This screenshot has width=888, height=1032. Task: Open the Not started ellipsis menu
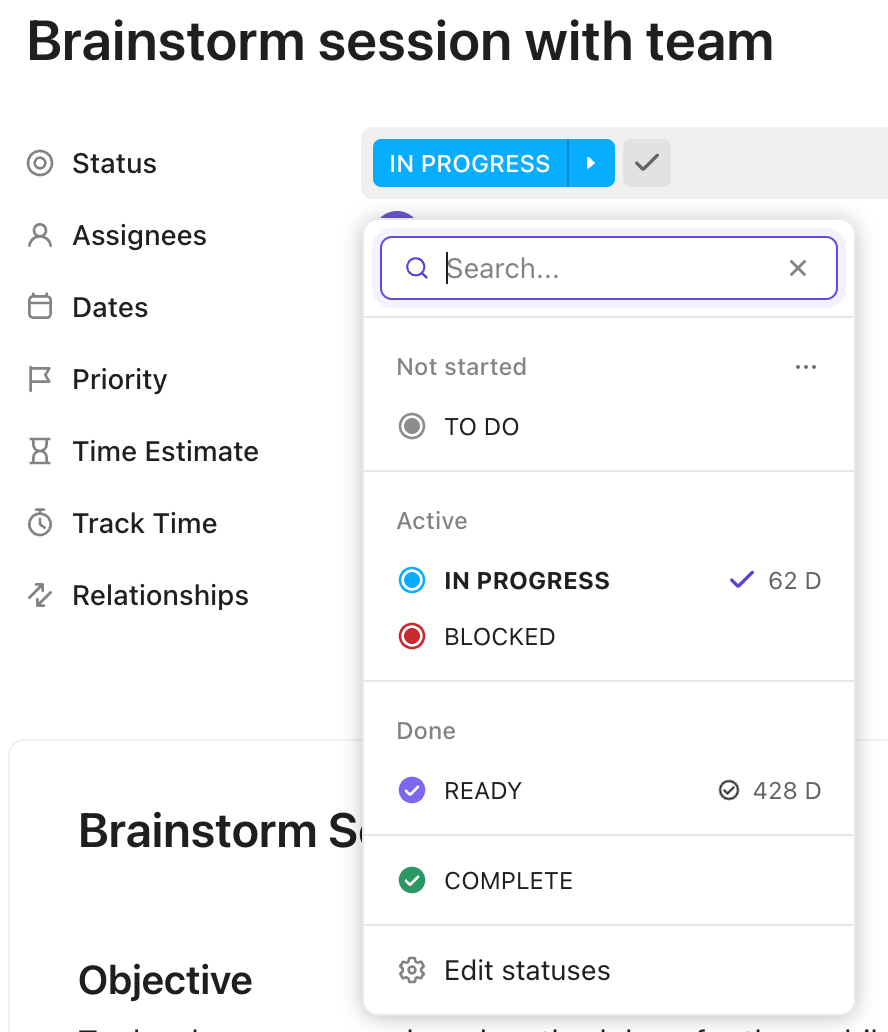(x=806, y=367)
